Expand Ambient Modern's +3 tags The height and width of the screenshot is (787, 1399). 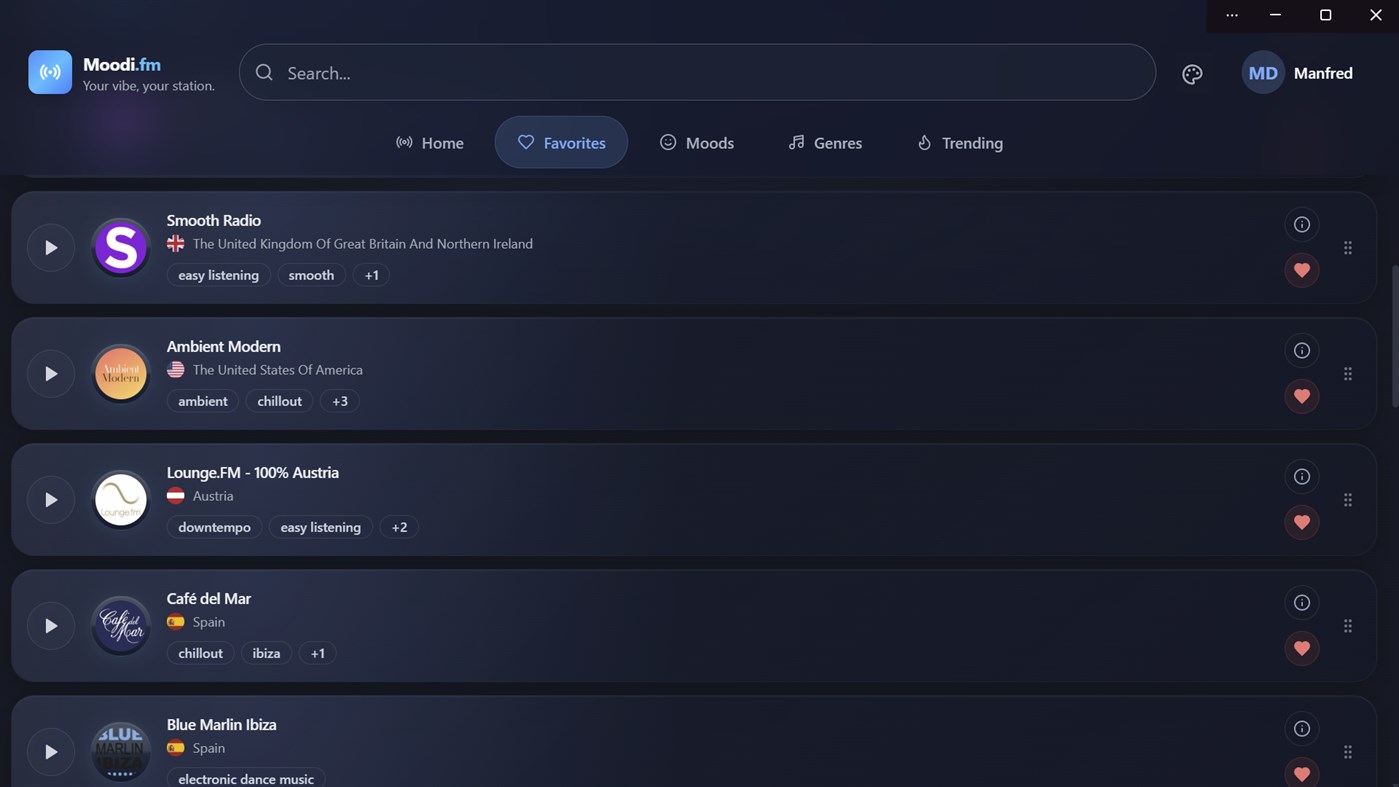[x=340, y=401]
